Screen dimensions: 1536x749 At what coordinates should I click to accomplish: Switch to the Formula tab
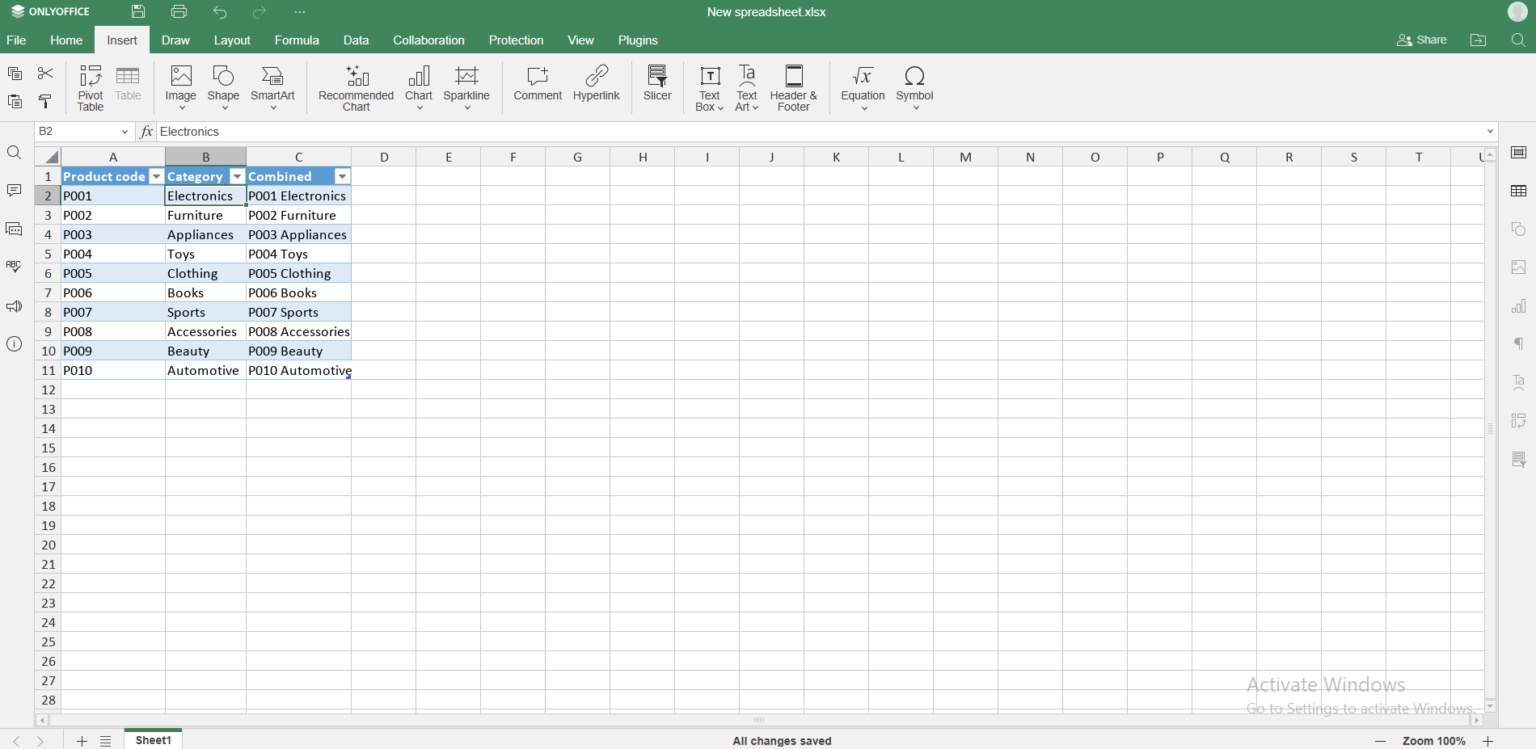[x=296, y=40]
